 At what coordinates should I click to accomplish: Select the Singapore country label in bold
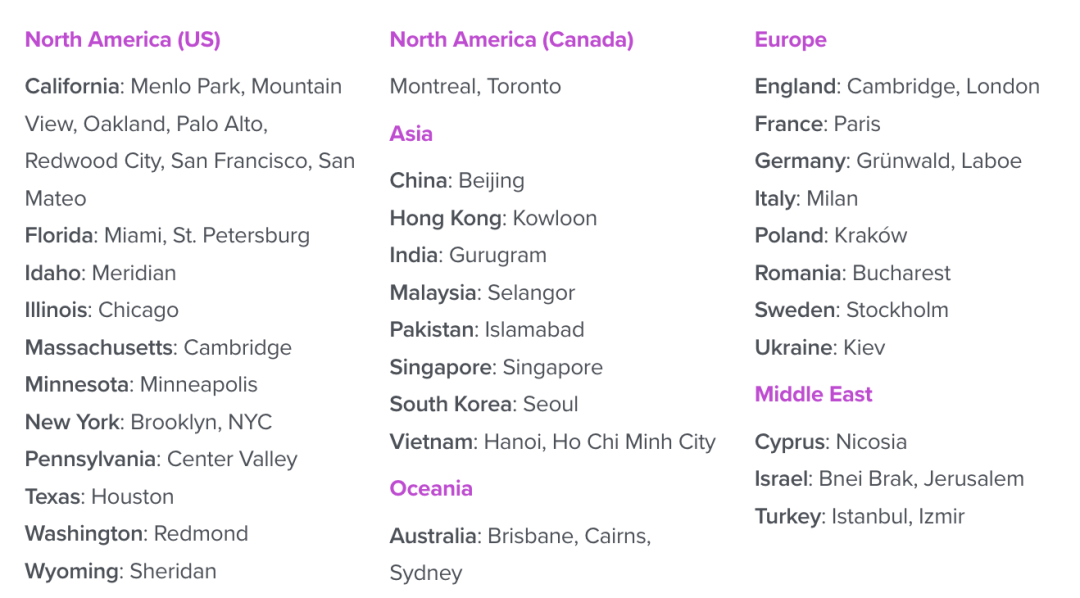pyautogui.click(x=441, y=367)
